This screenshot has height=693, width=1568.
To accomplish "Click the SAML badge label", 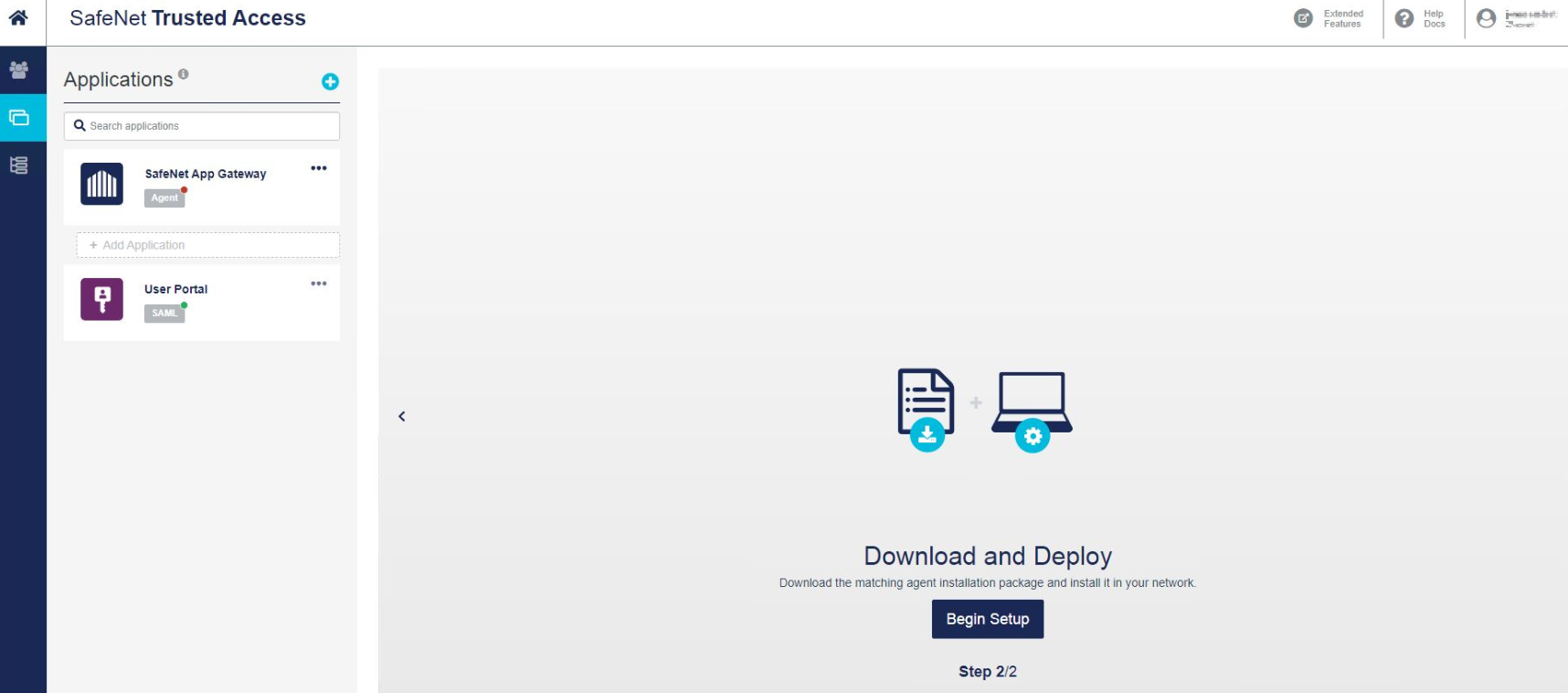I will point(164,313).
